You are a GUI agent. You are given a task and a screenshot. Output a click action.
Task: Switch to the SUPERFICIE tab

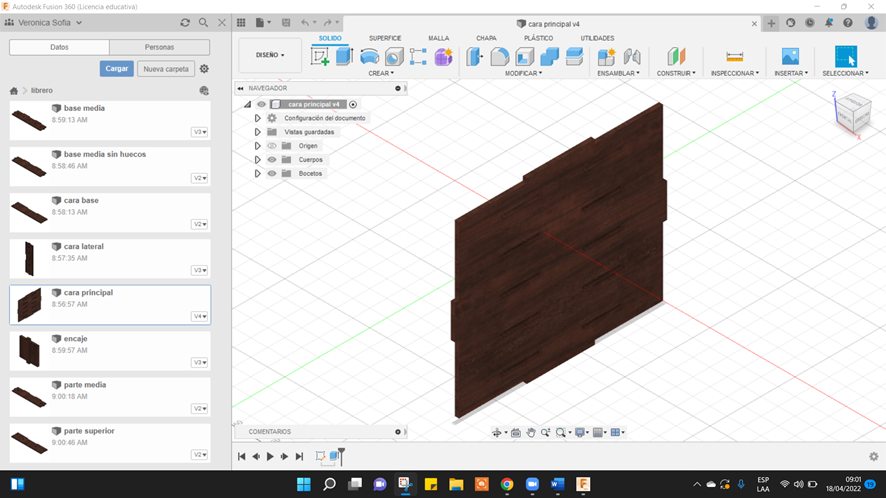click(x=385, y=38)
